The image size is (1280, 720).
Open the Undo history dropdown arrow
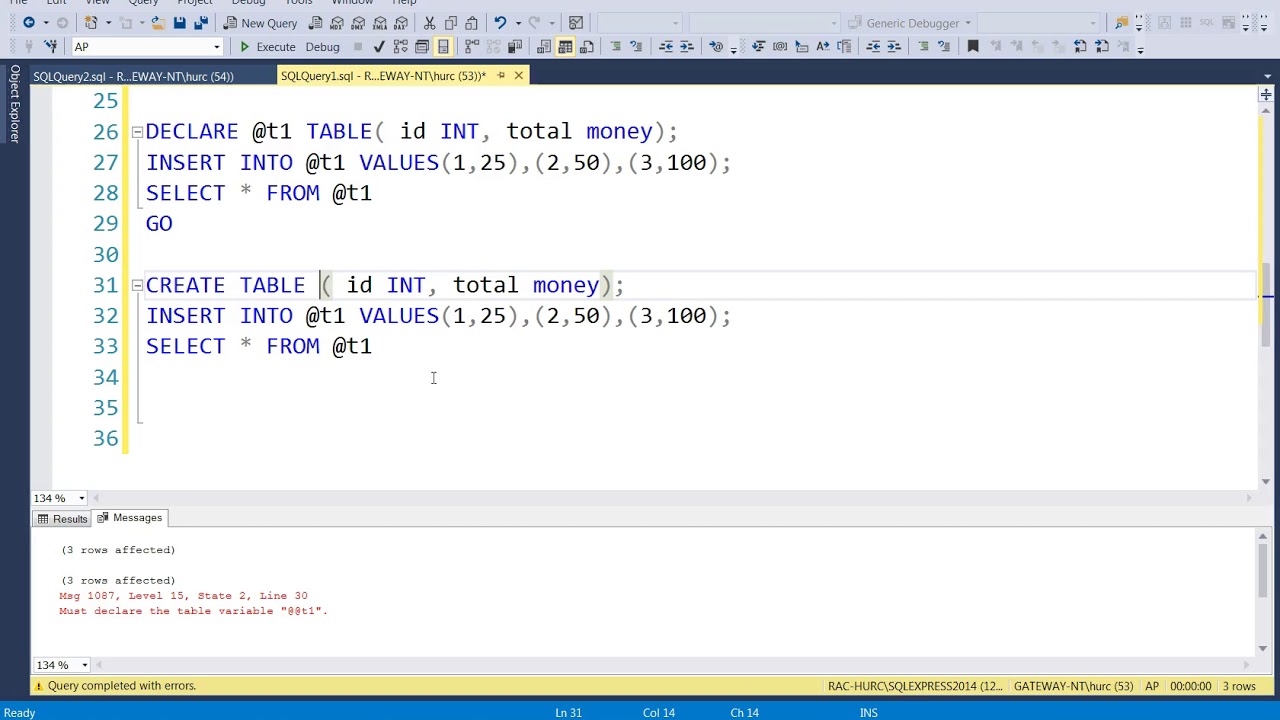tap(518, 23)
